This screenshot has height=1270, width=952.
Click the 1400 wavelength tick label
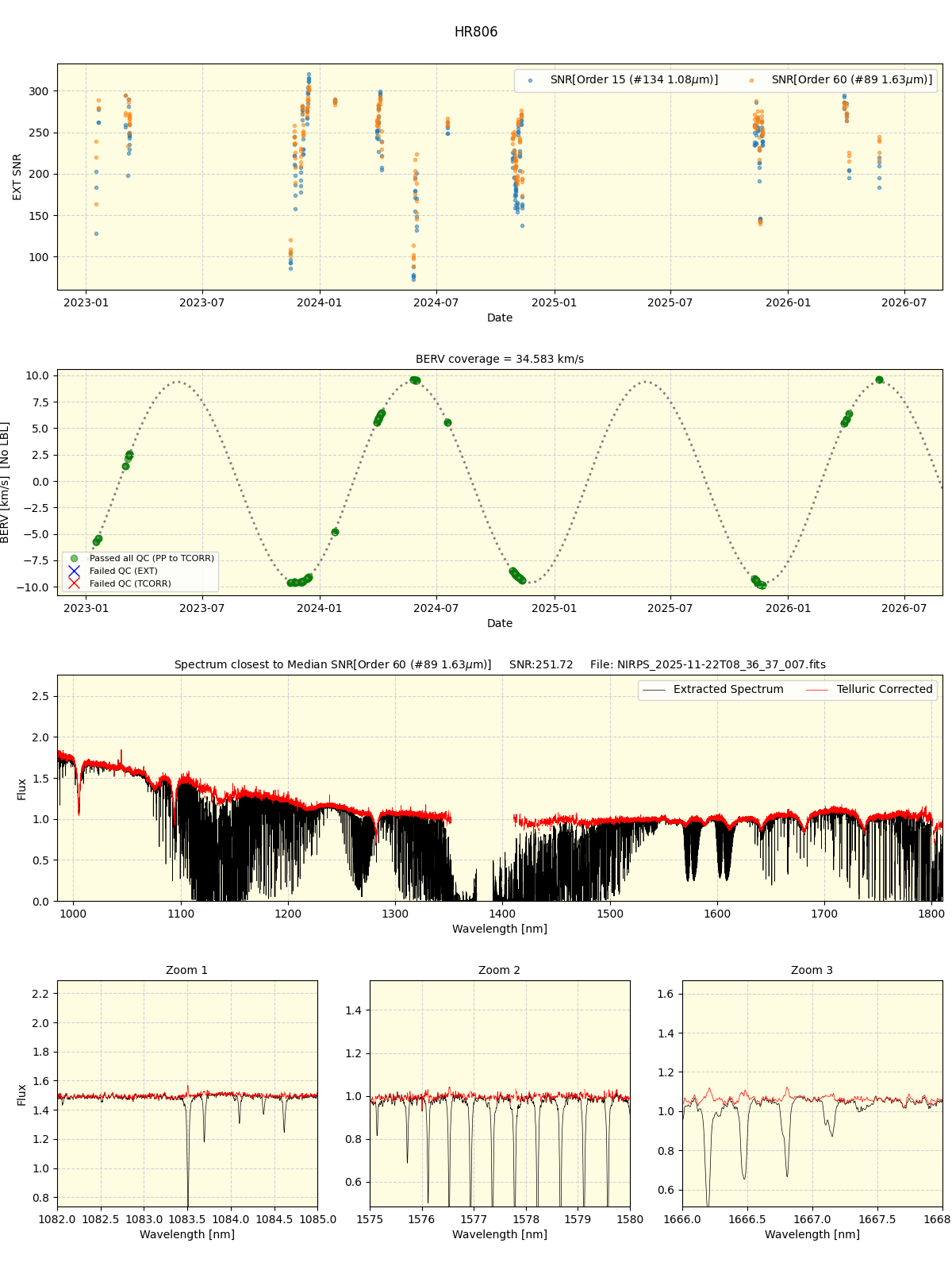(502, 914)
